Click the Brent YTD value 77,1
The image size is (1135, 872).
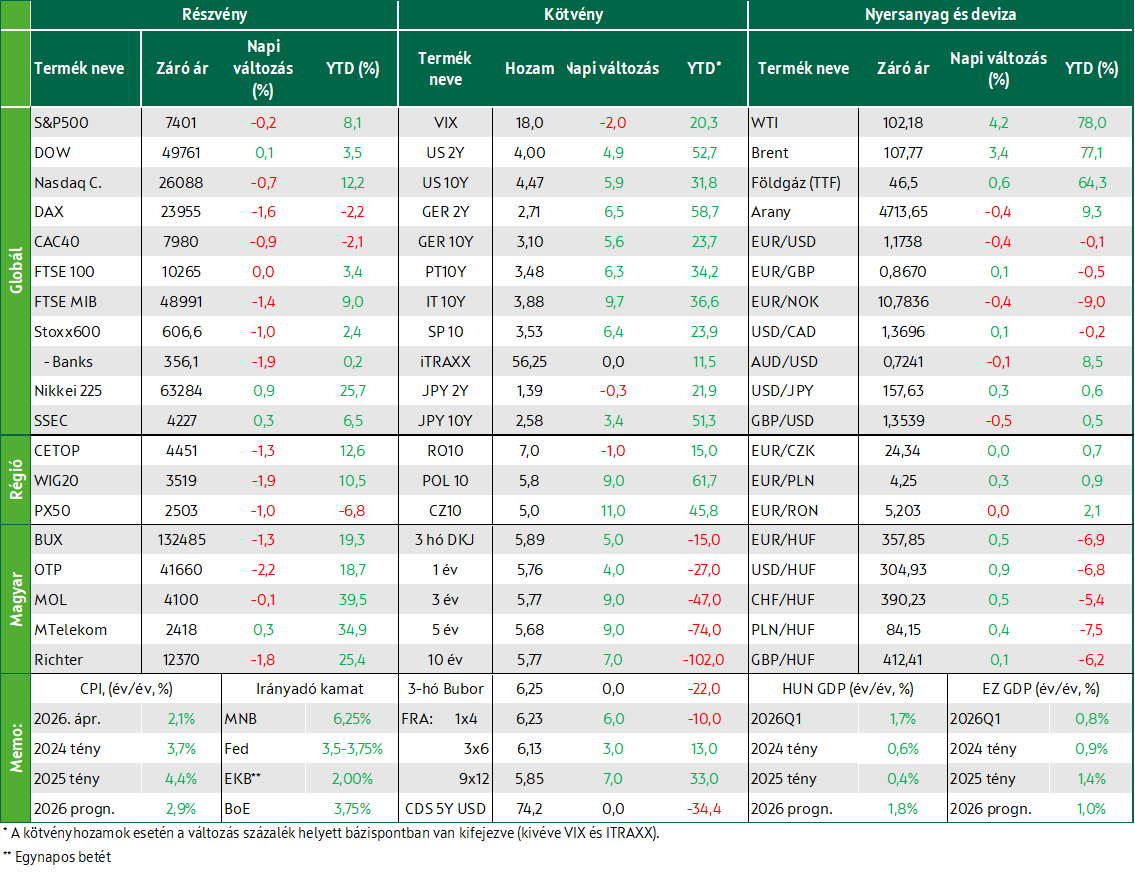1091,153
